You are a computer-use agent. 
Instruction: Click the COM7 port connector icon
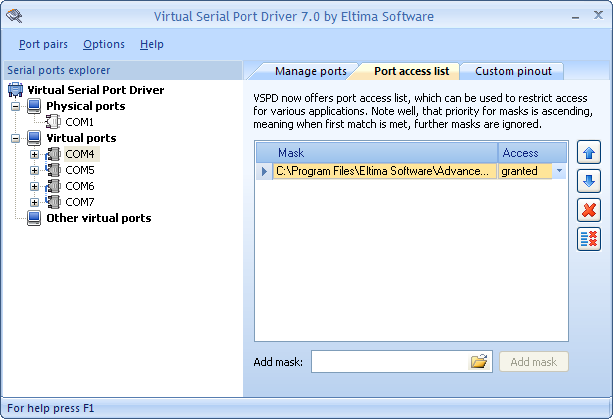click(x=53, y=202)
